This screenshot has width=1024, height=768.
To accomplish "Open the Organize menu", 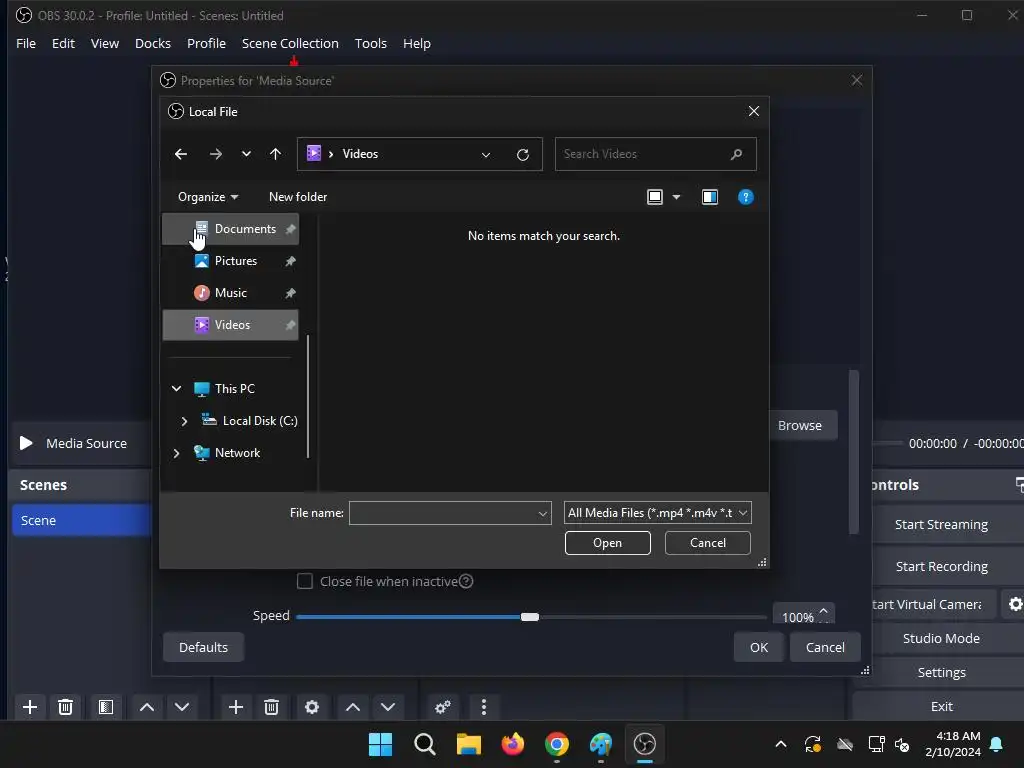I will tap(208, 197).
